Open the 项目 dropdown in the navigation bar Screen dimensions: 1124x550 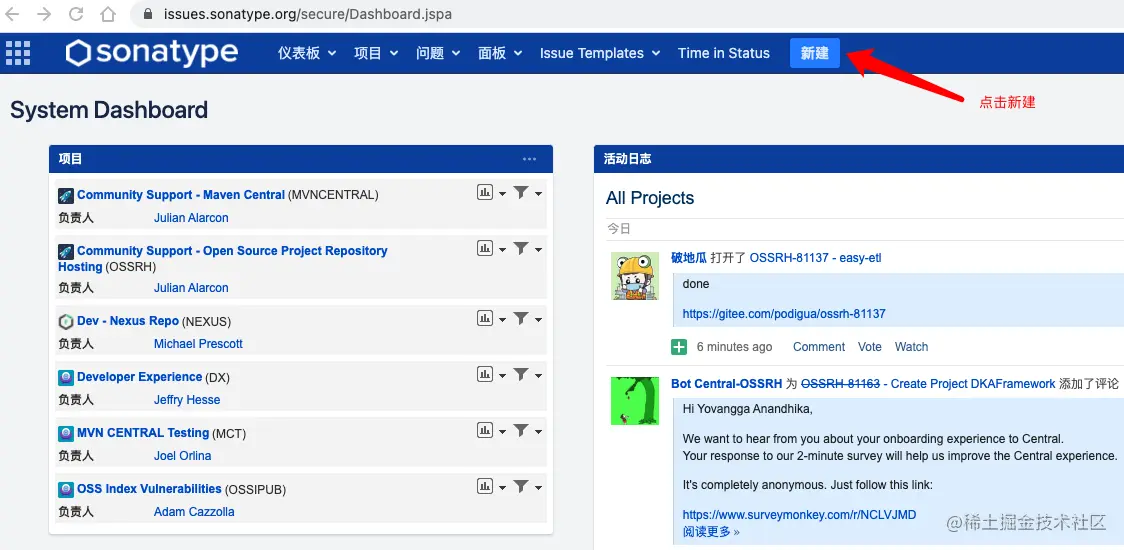pyautogui.click(x=376, y=53)
